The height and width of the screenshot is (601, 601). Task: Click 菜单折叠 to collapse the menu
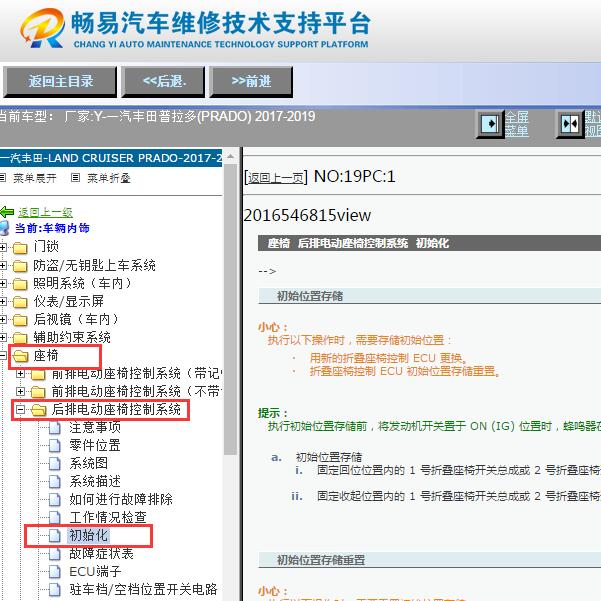[109, 178]
